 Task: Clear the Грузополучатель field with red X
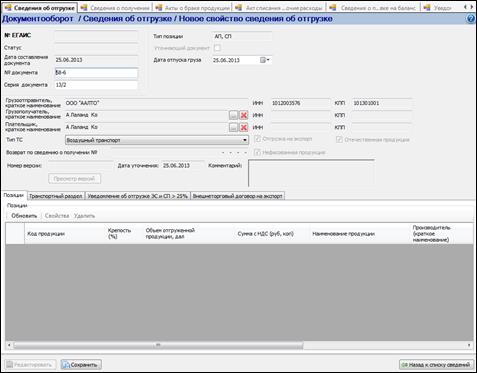point(244,115)
